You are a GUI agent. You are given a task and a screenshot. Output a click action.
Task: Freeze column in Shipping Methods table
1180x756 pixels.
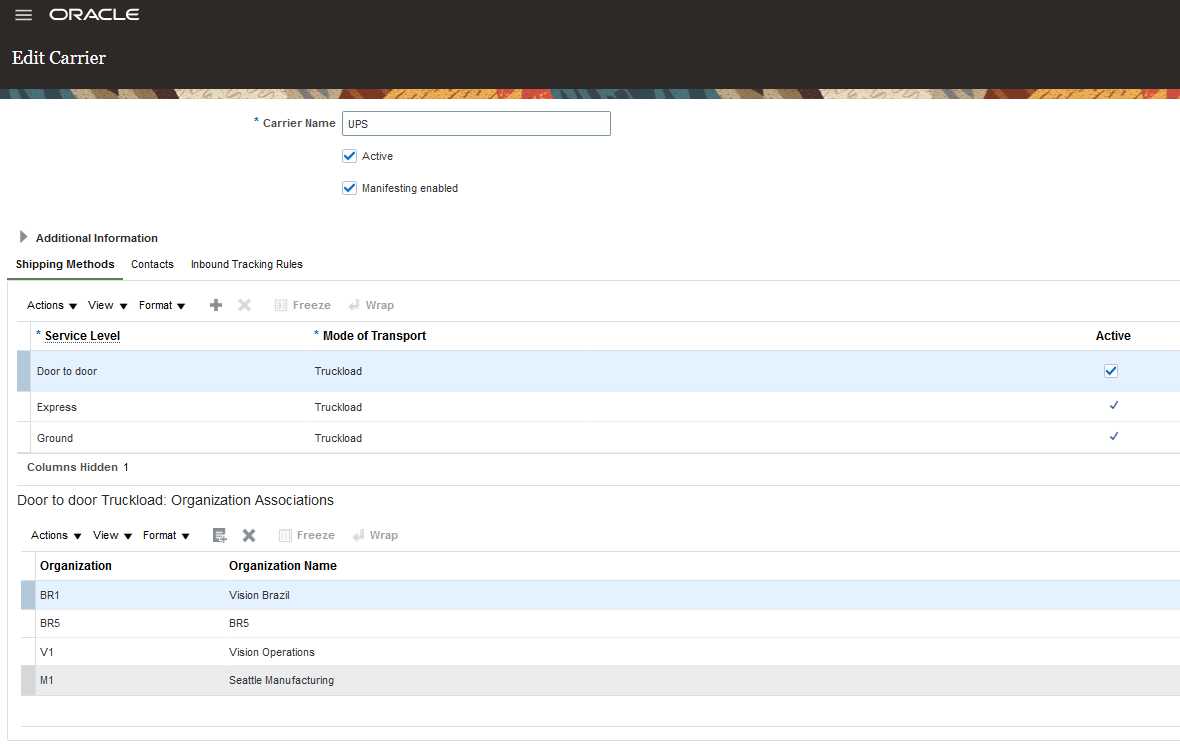coord(303,305)
